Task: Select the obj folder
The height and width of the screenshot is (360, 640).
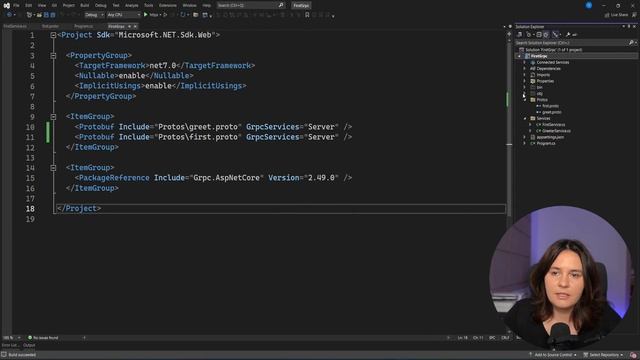Action: point(539,93)
